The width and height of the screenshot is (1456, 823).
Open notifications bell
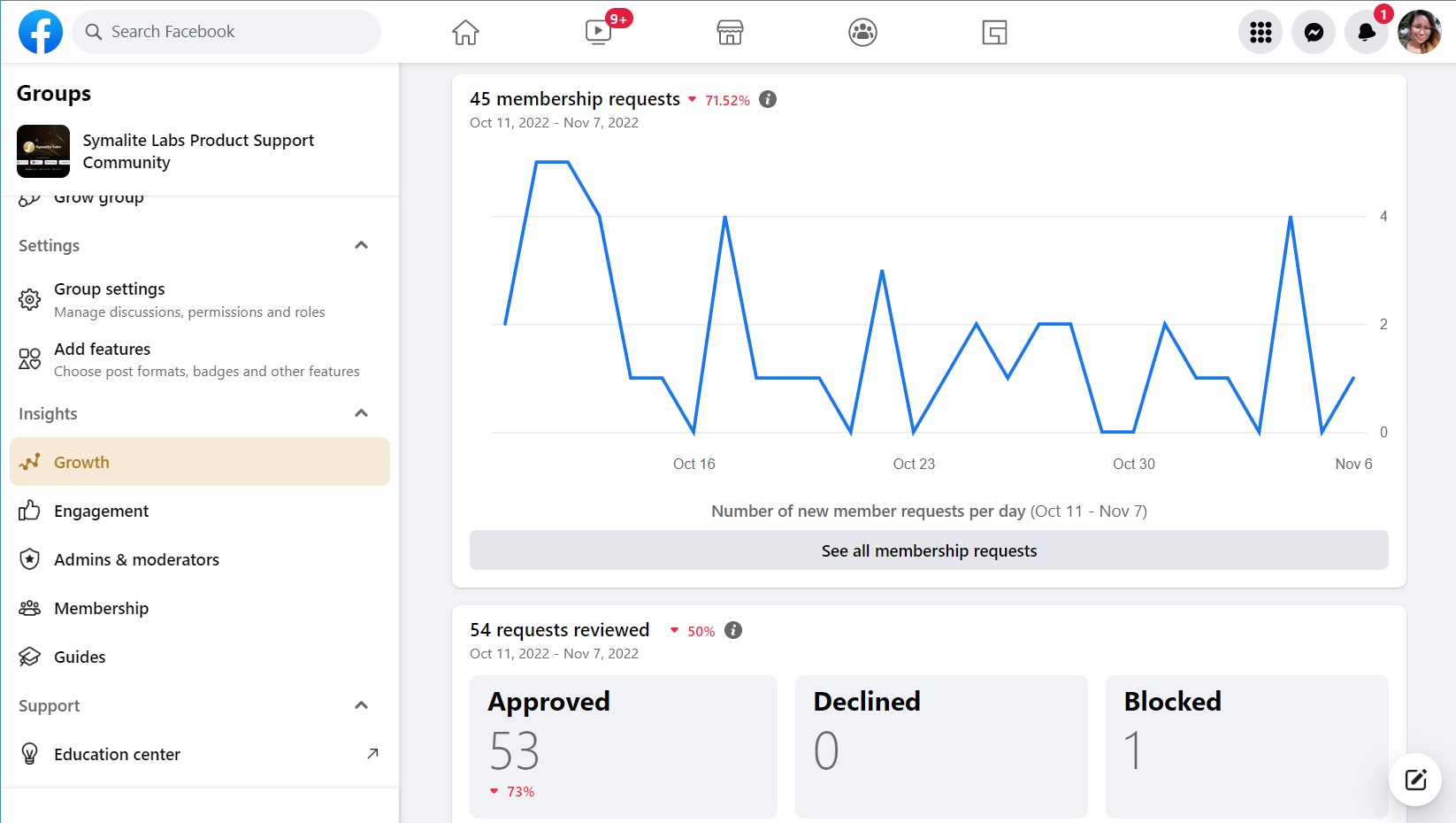1366,32
